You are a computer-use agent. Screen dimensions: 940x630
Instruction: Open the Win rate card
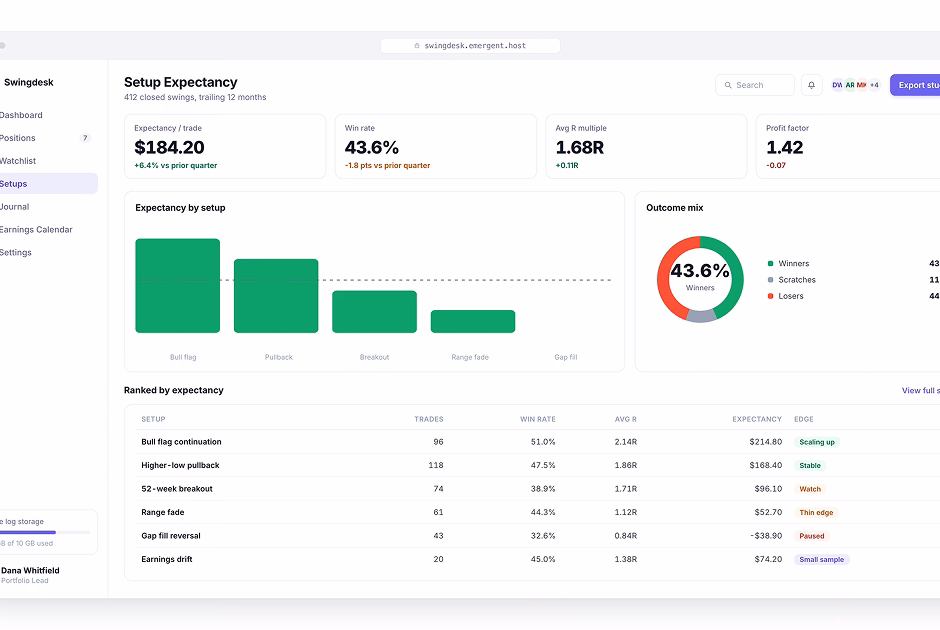436,147
